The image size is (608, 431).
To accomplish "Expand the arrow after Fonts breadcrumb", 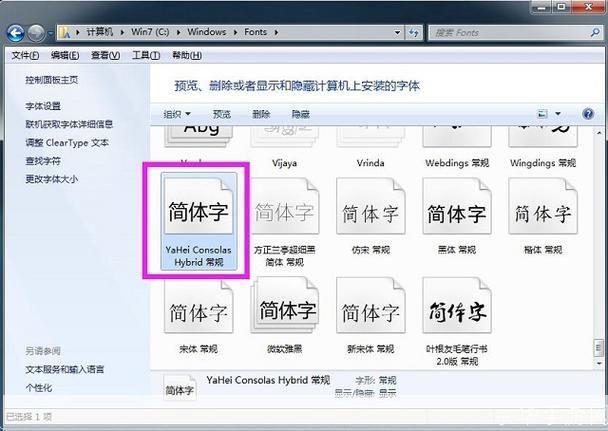I will click(276, 33).
